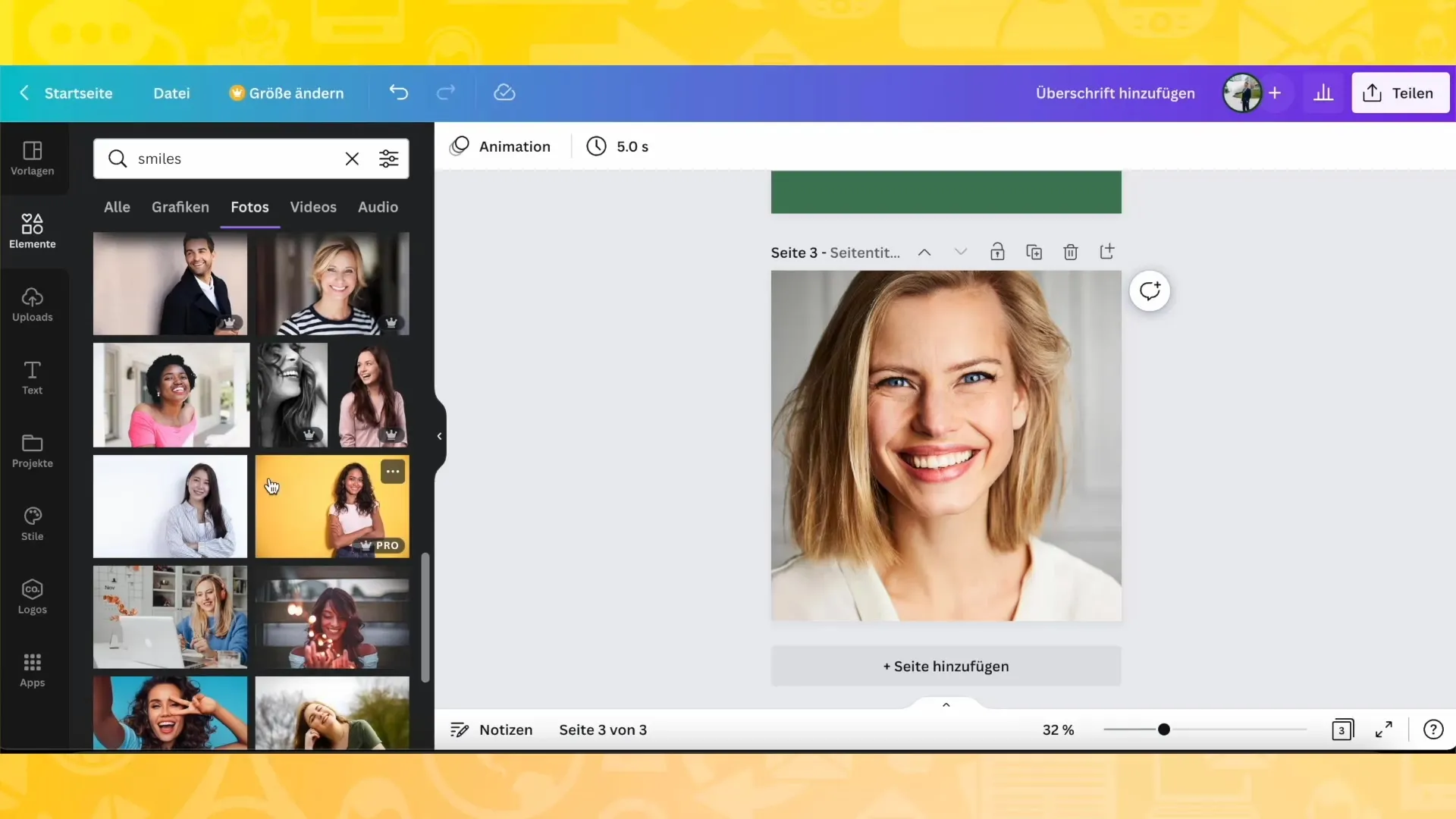Collapse the sidebar using the hide arrow
Viewport: 1456px width, 819px height.
click(x=439, y=435)
